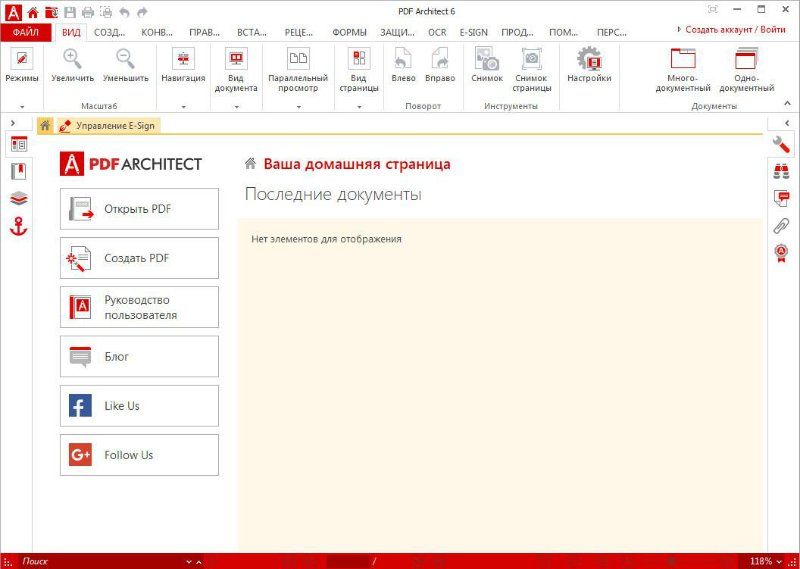Viewport: 800px width, 569px height.
Task: Select the ВИД ribbon tab
Action: tap(71, 32)
